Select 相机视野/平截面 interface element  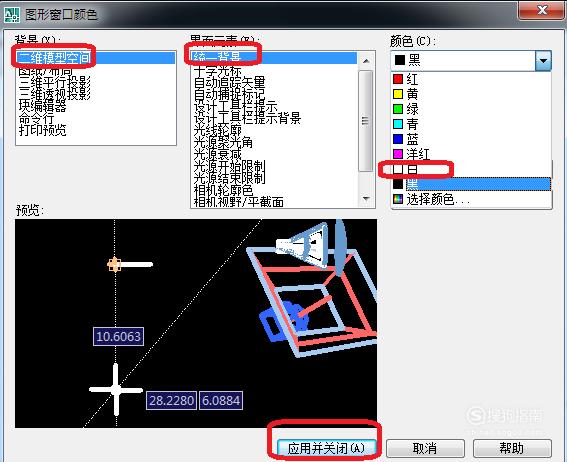pyautogui.click(x=239, y=201)
